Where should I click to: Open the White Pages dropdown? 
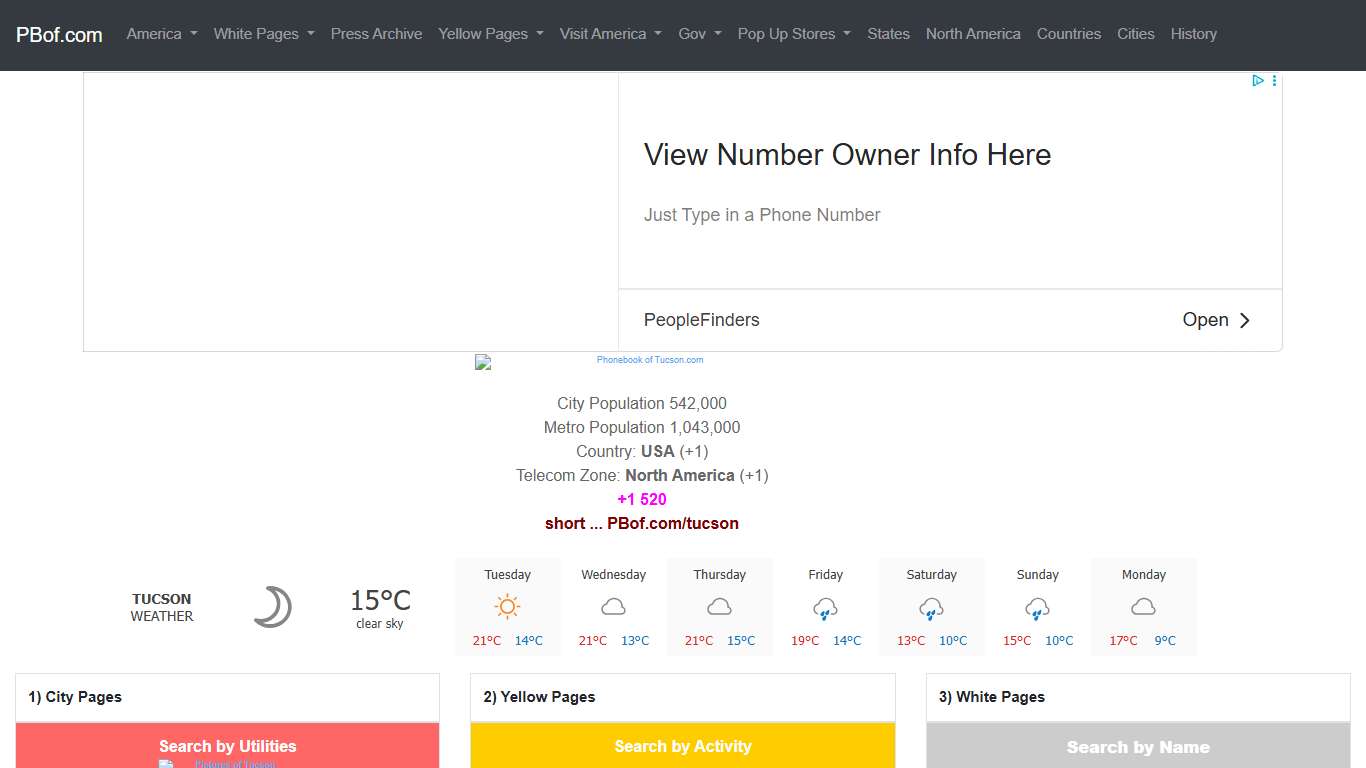(263, 34)
